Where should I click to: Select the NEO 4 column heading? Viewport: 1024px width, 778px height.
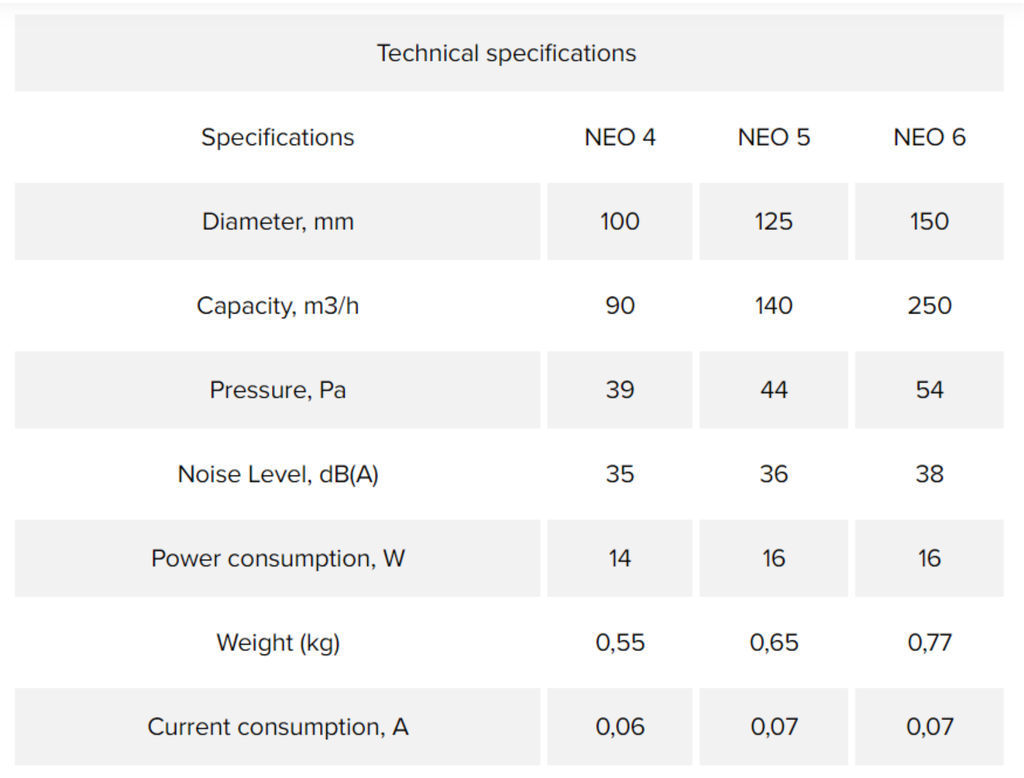click(620, 137)
